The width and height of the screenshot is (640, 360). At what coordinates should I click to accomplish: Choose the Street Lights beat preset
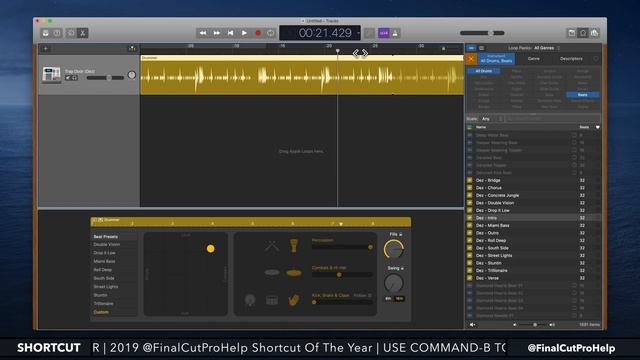click(106, 287)
